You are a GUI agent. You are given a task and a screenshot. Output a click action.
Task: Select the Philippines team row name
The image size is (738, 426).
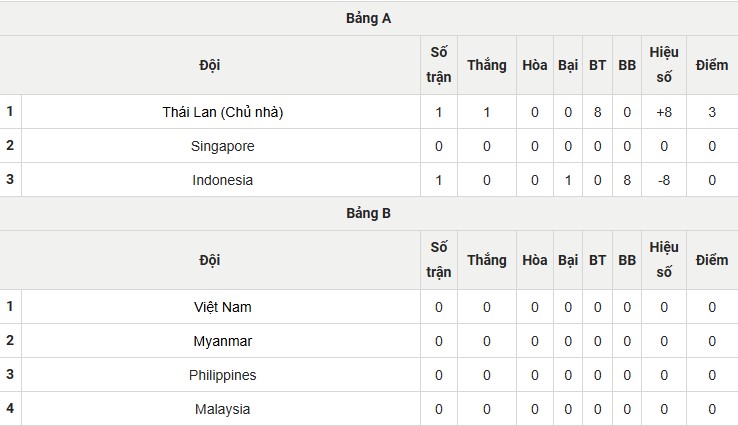click(222, 375)
